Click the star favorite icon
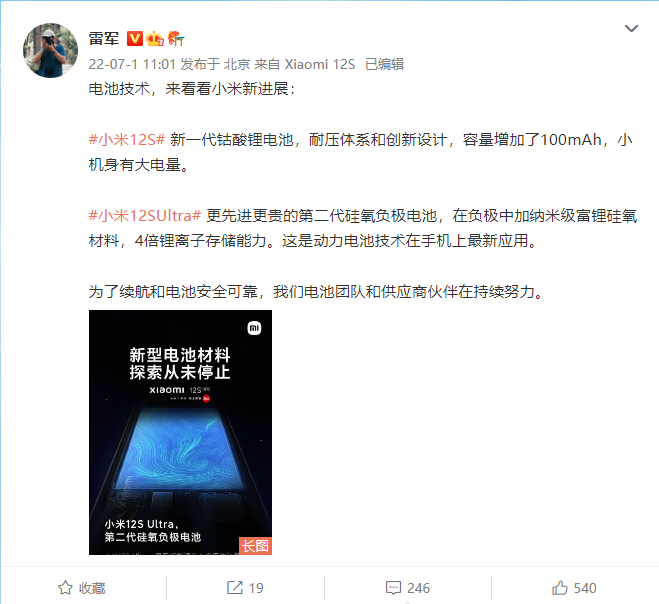659x604 pixels. (65, 588)
